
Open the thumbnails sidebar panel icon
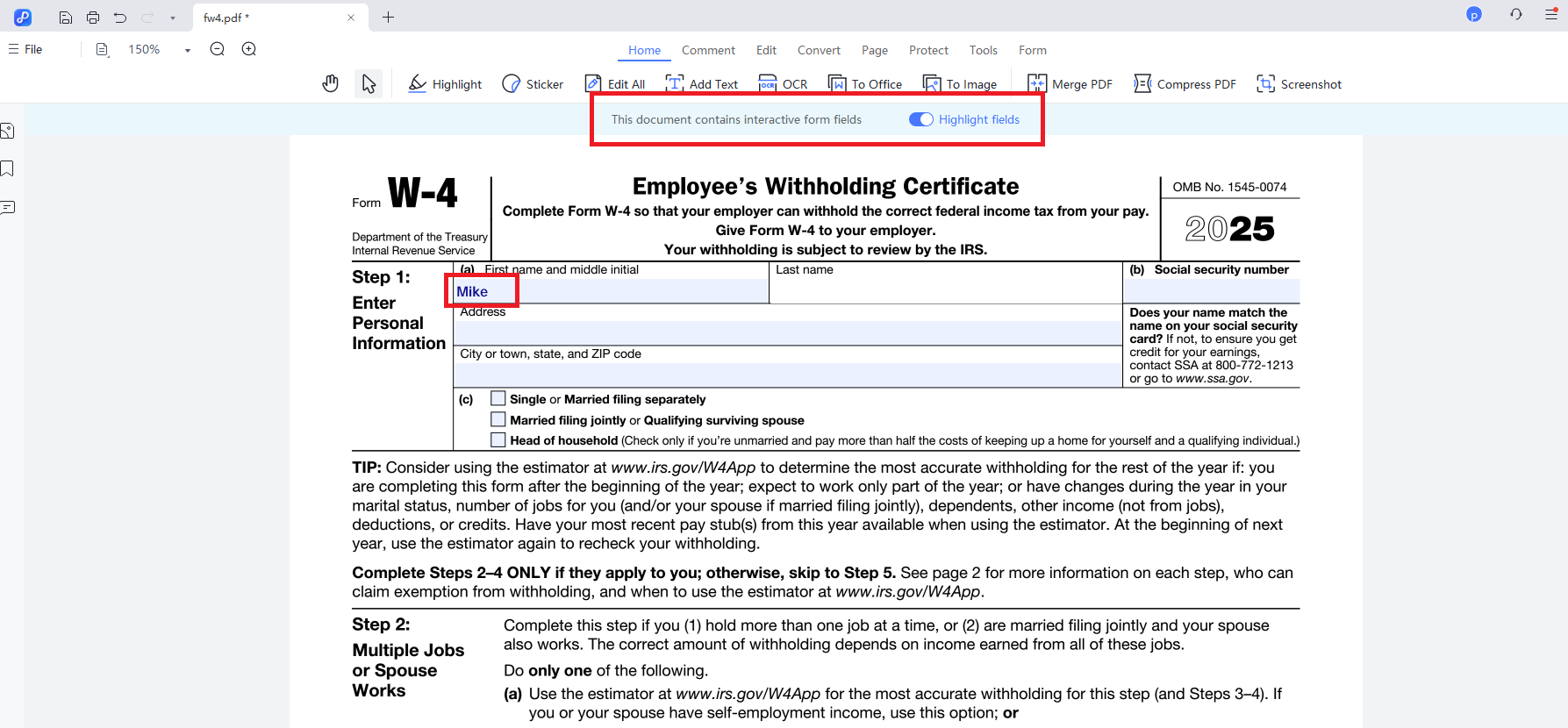[x=7, y=132]
